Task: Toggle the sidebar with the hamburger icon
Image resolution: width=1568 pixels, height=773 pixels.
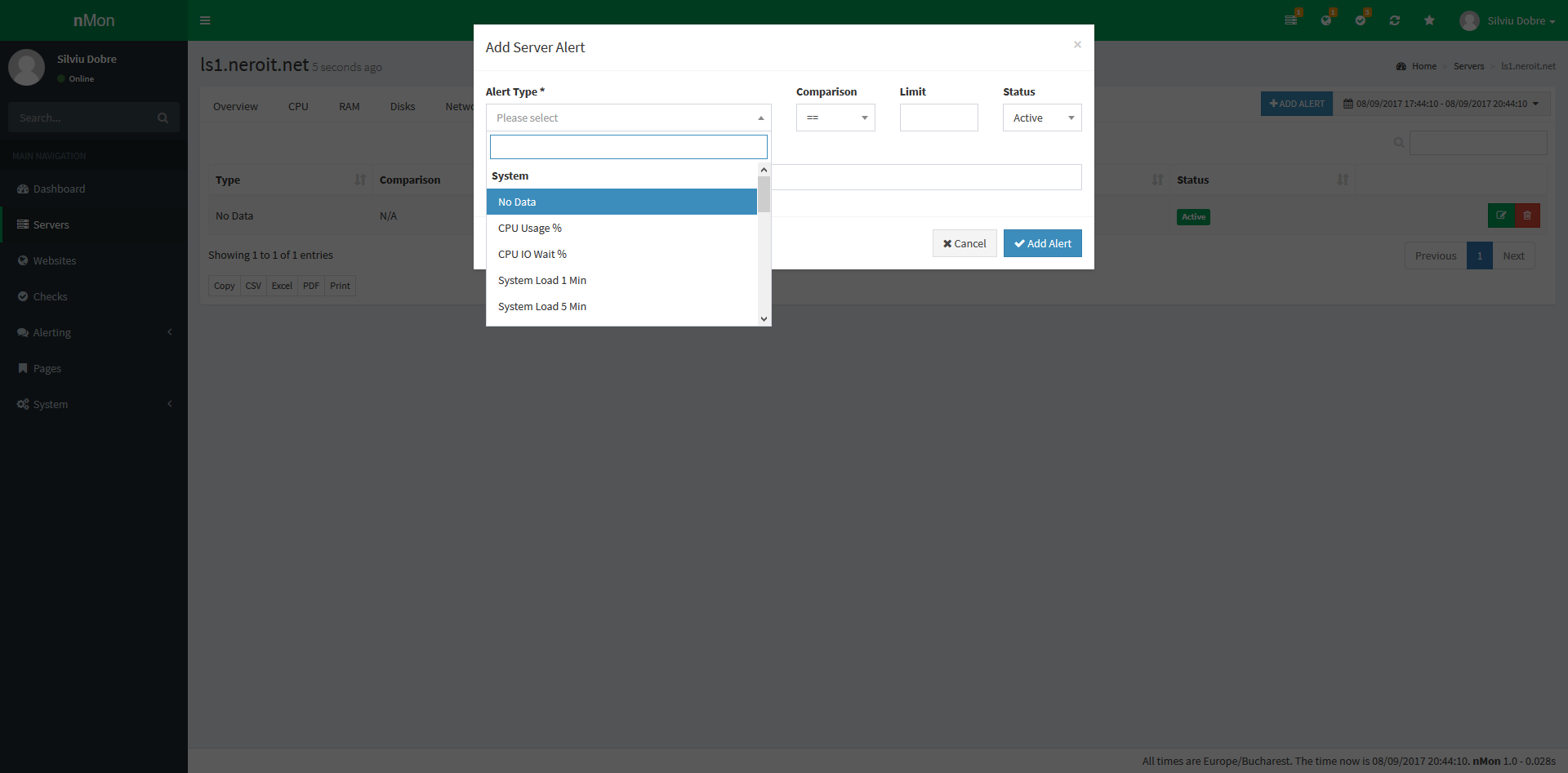Action: (205, 20)
